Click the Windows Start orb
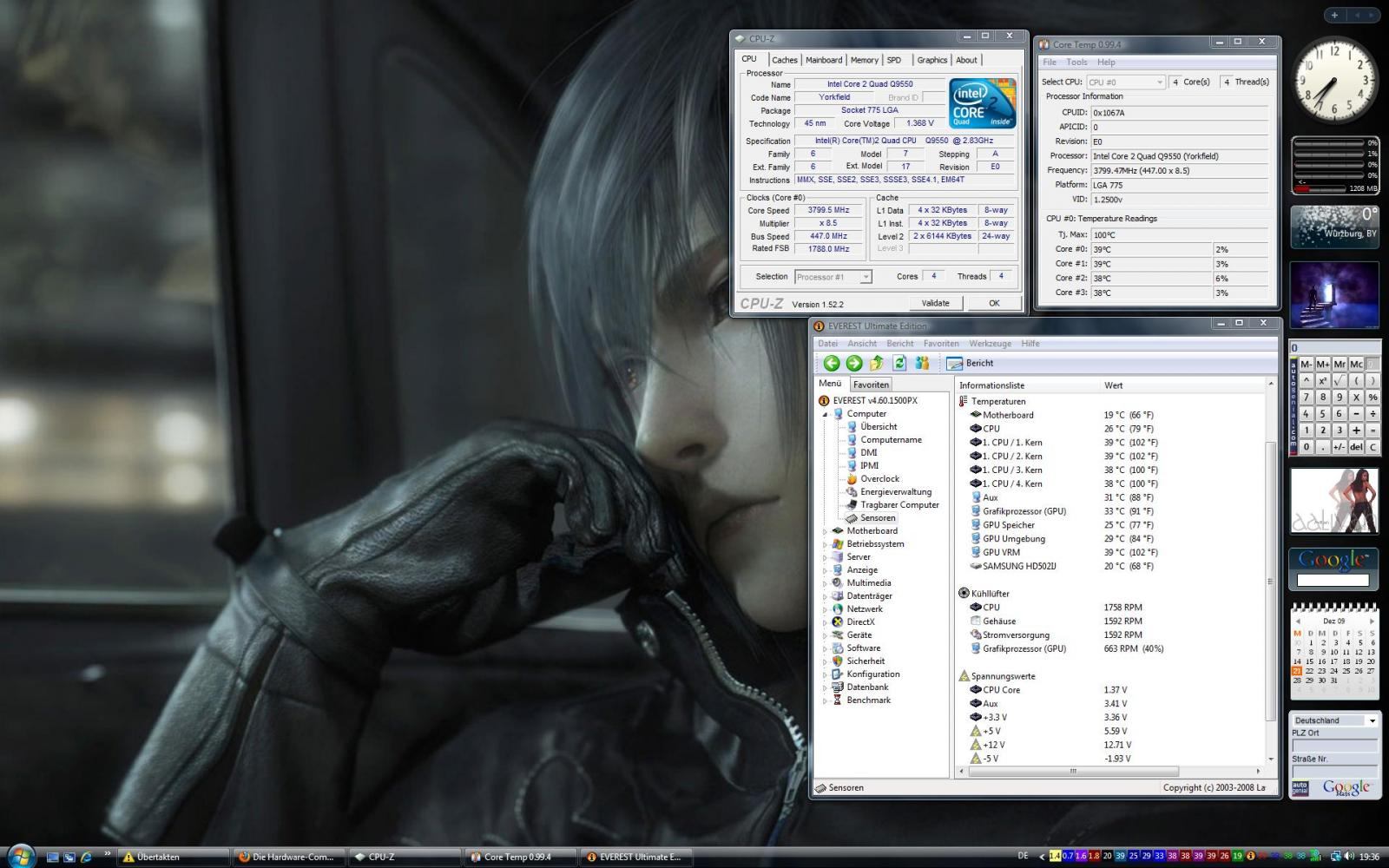The image size is (1389, 868). click(x=20, y=856)
